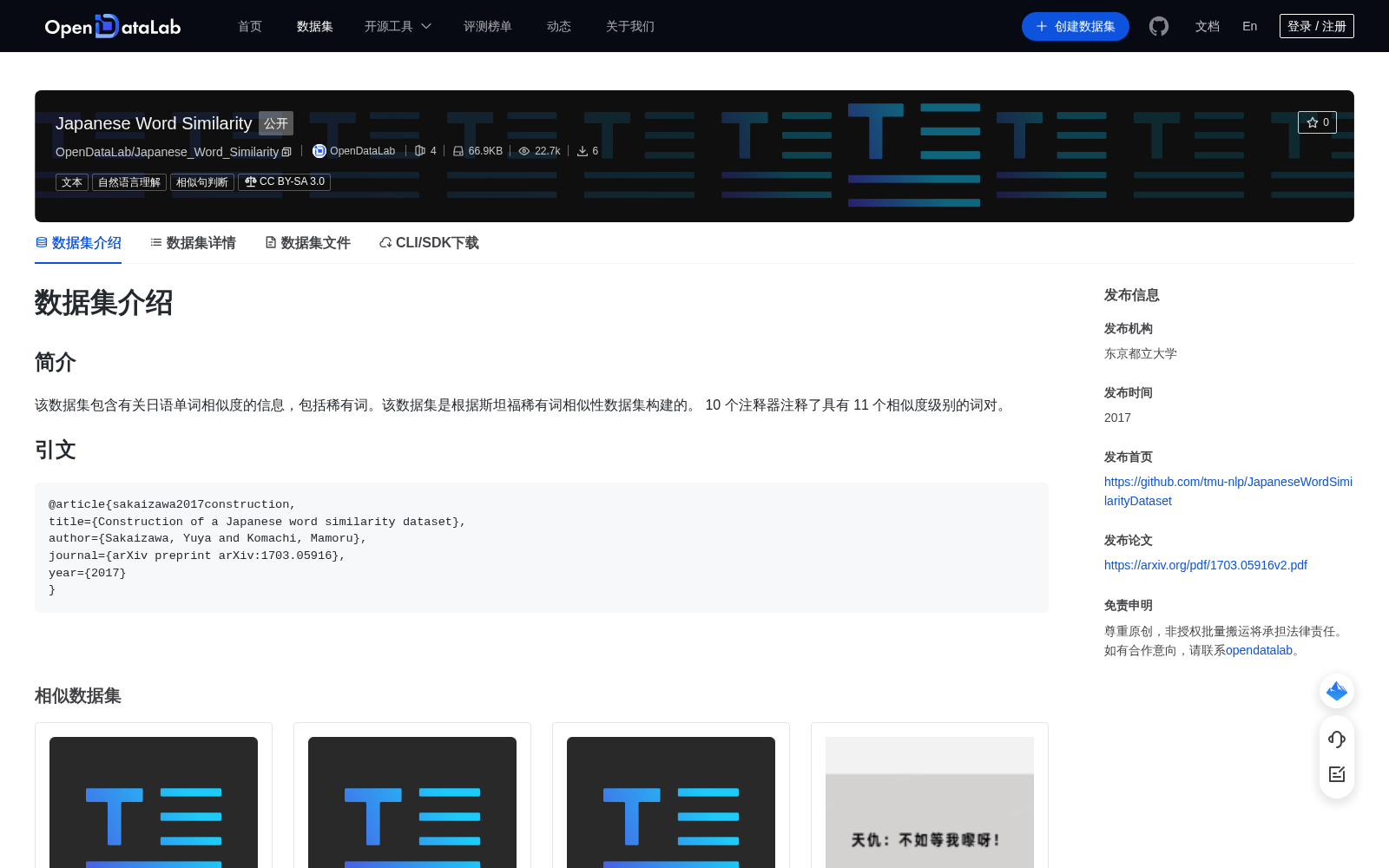Open the arxiv paper PDF link

coord(1206,565)
